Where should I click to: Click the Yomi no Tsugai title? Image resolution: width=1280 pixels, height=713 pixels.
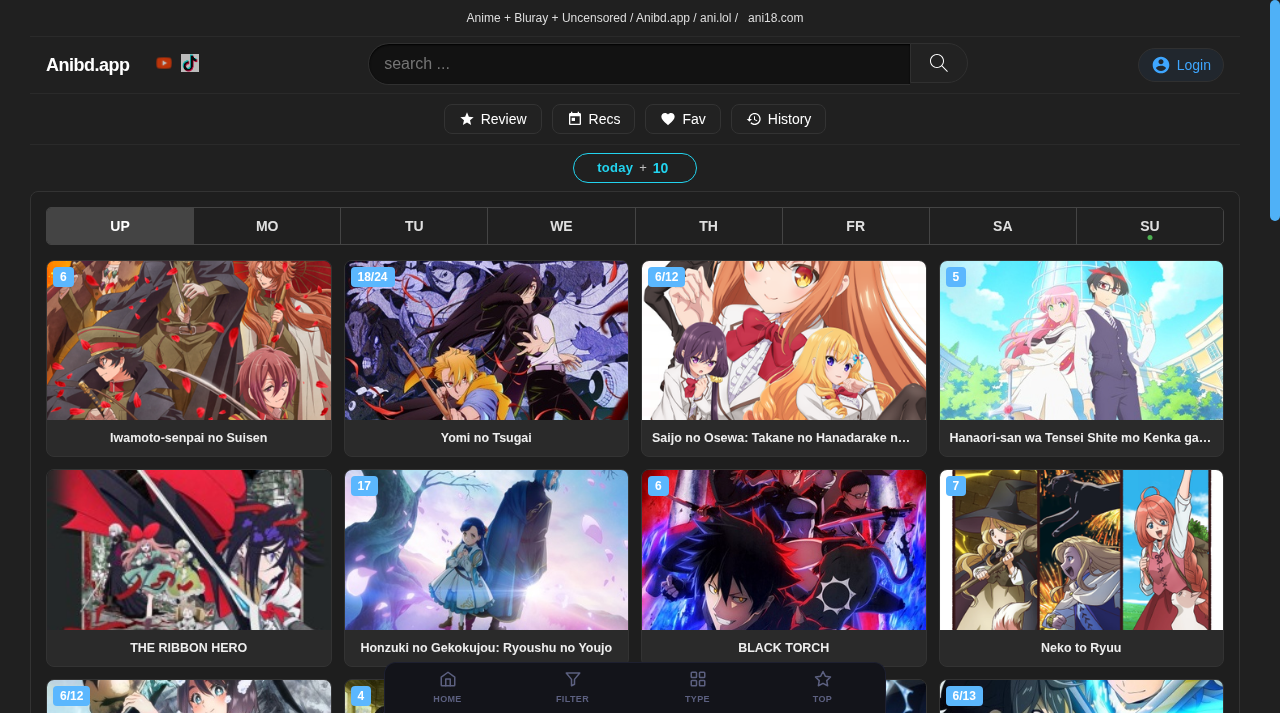(x=486, y=438)
